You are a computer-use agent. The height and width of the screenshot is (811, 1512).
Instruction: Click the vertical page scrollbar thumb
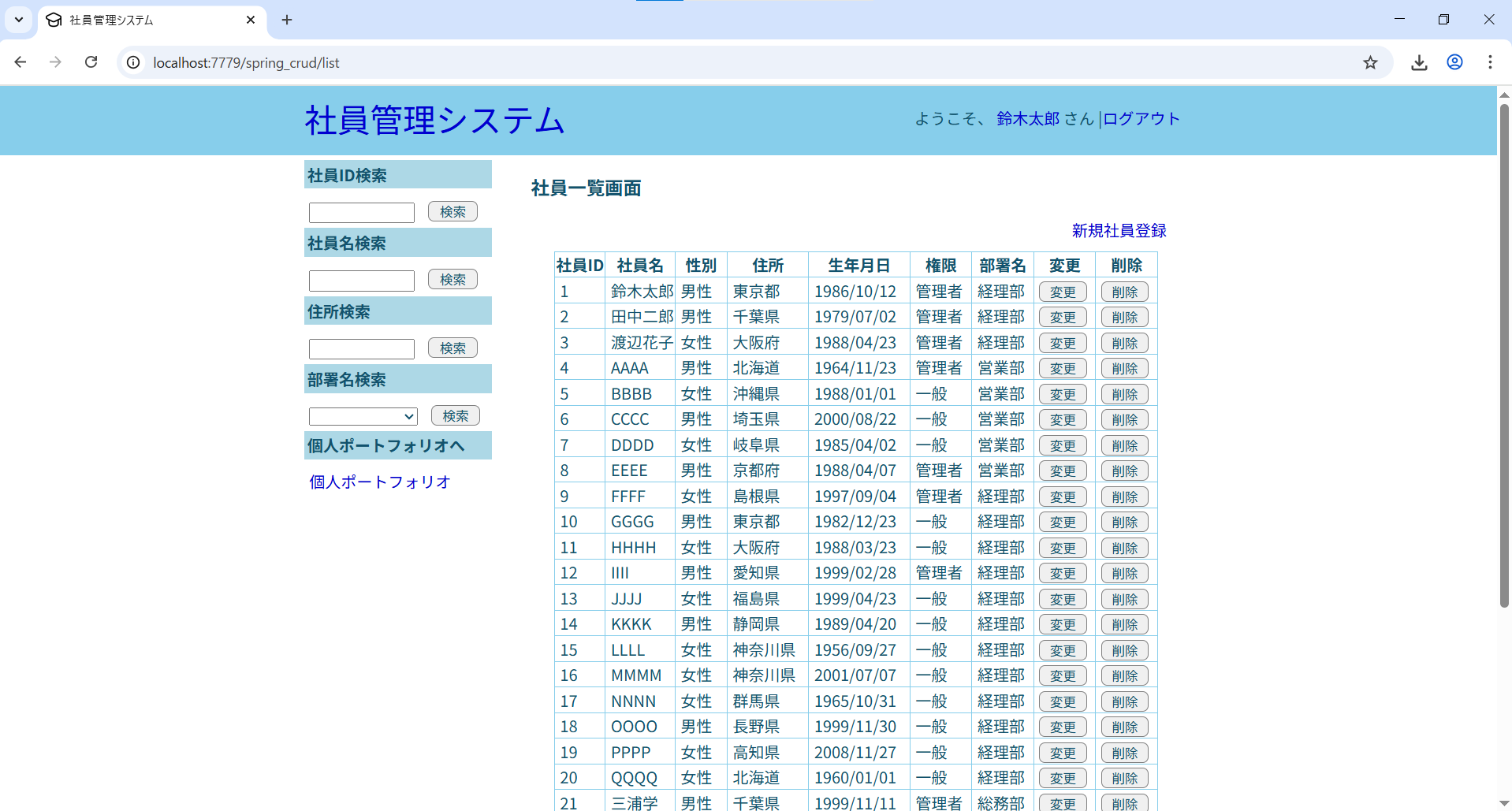click(x=1503, y=355)
